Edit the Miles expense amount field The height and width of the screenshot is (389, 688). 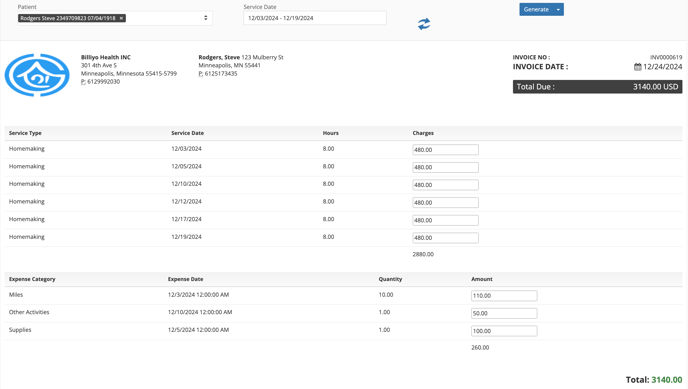[504, 296]
